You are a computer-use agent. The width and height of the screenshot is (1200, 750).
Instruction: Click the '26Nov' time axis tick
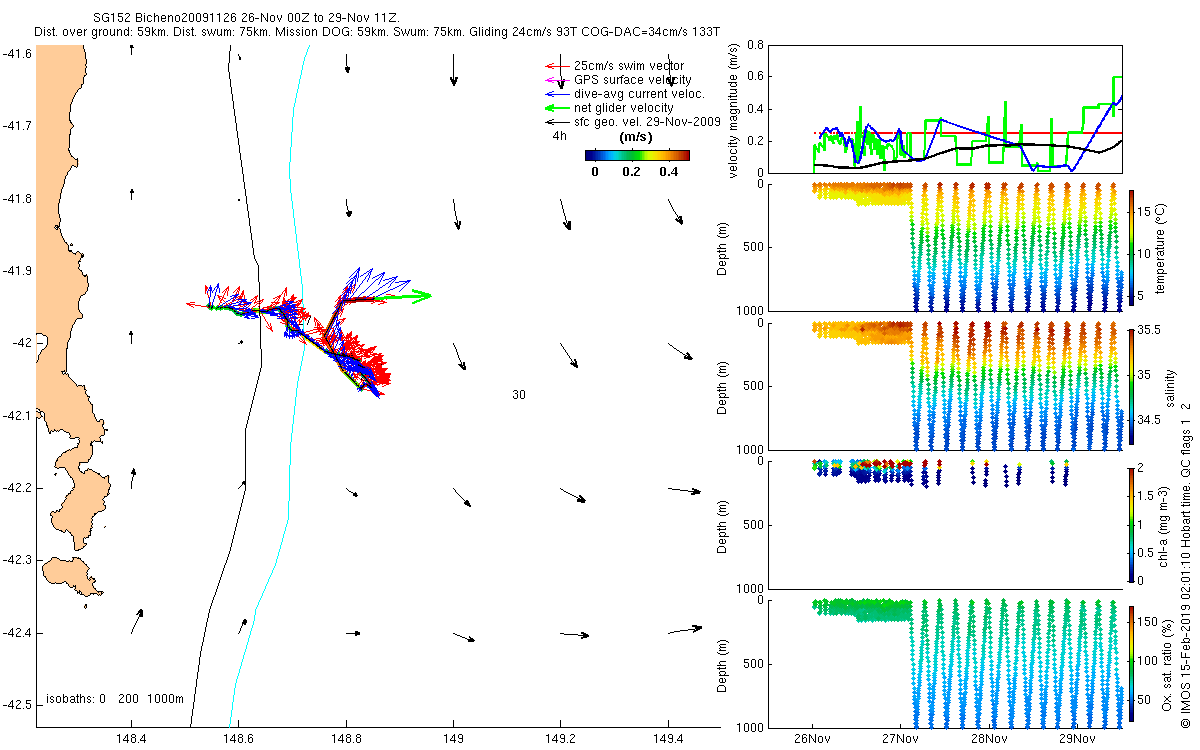[x=812, y=740]
